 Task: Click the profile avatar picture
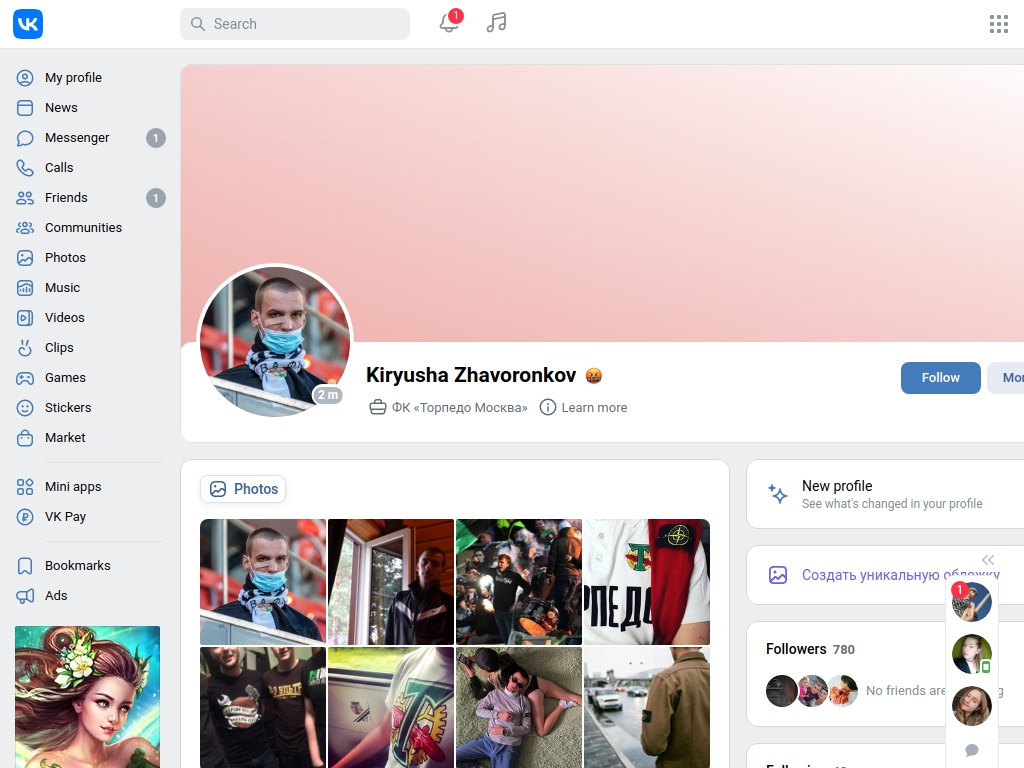(x=275, y=341)
